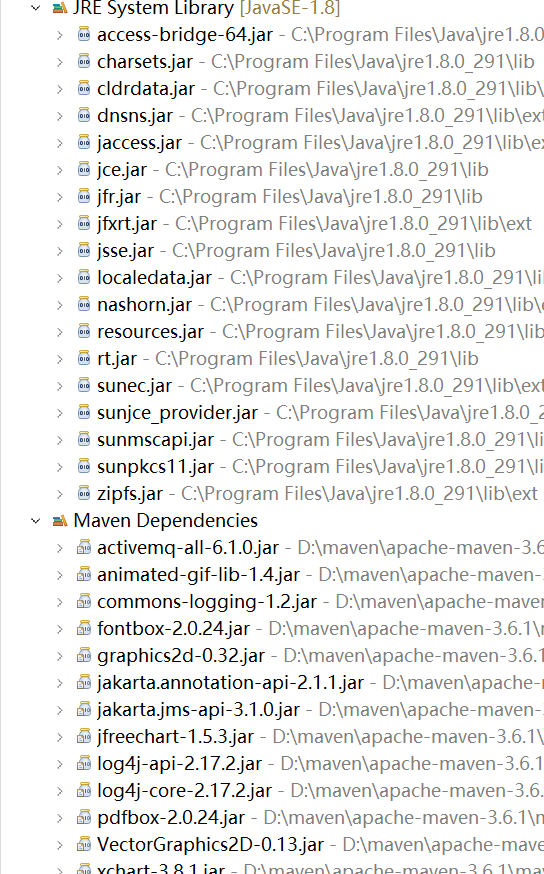
Task: Select VectorGraphics2D-0.13.jar in the list
Action: pyautogui.click(x=211, y=844)
